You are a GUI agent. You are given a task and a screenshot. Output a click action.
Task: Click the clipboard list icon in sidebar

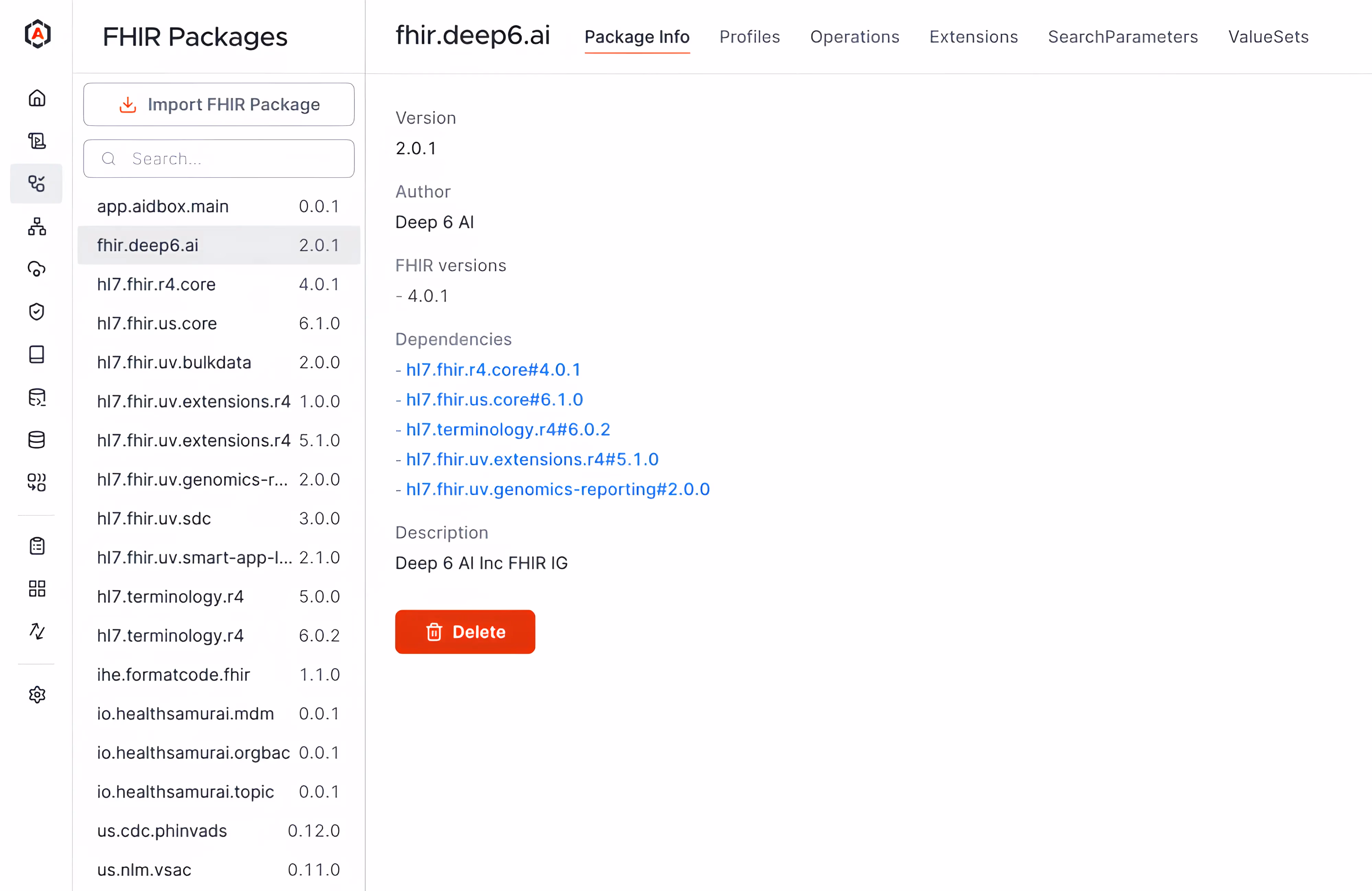[37, 546]
